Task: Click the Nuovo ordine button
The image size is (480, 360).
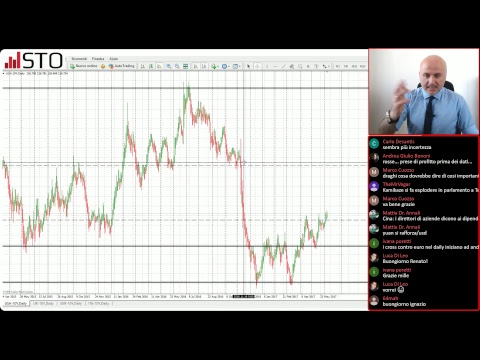Action: coord(84,66)
